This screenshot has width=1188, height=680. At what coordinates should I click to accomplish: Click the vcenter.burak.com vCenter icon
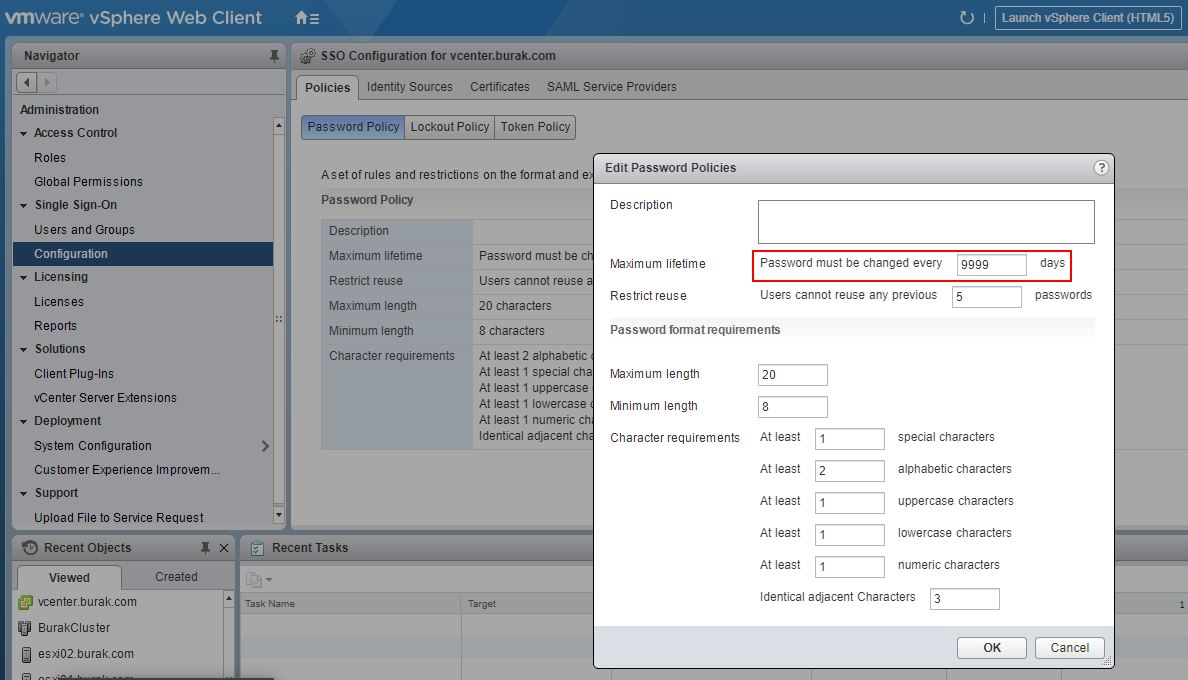pos(25,603)
